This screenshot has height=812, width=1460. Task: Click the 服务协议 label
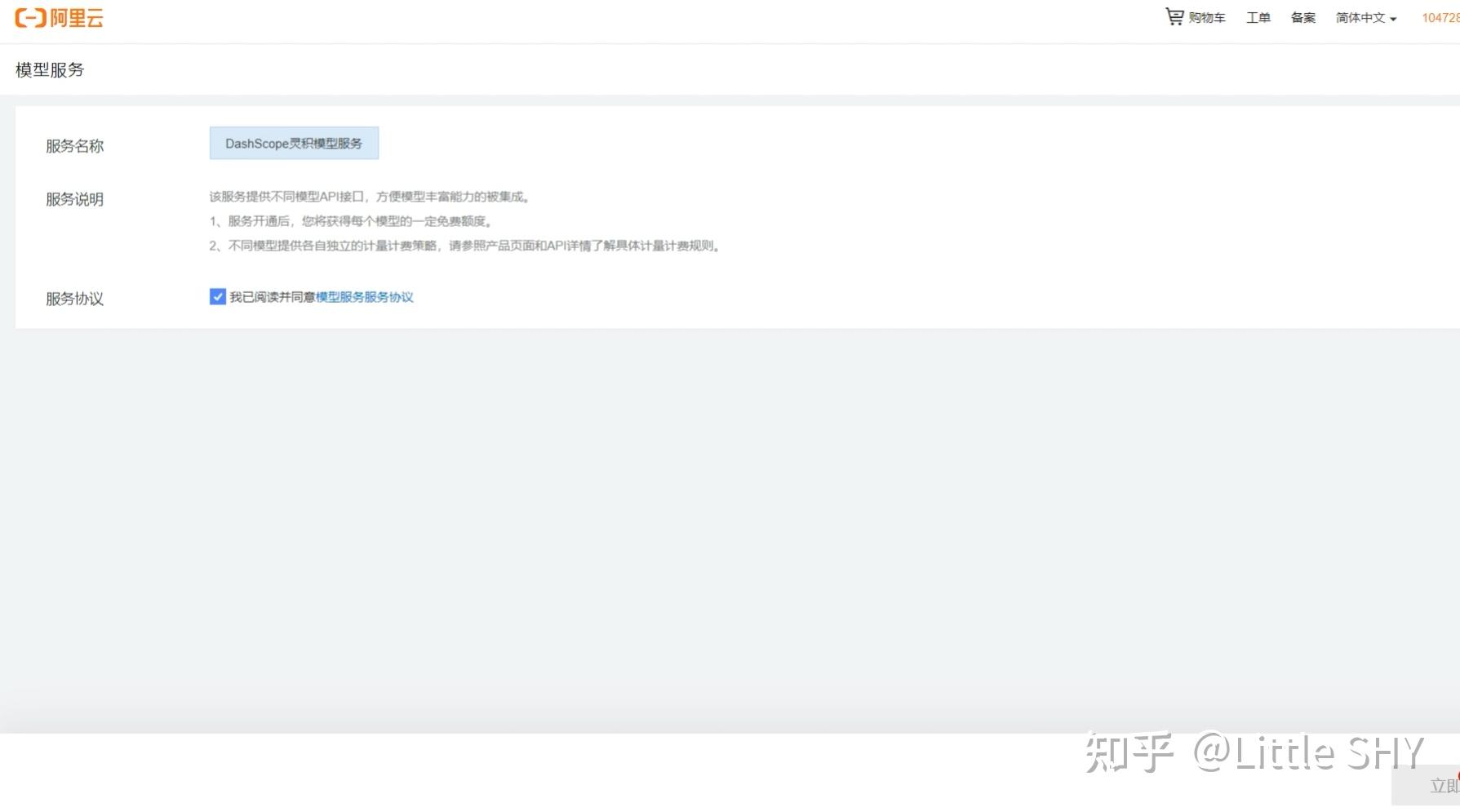[74, 299]
